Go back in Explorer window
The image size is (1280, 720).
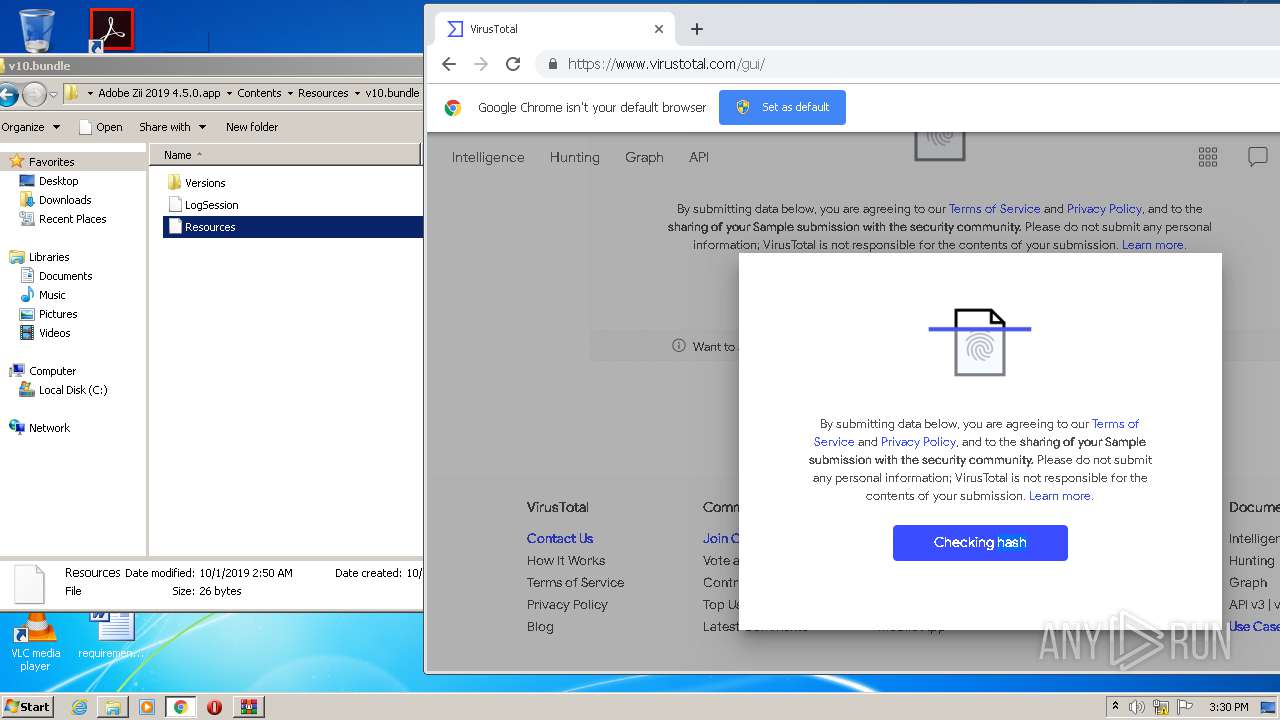coord(8,94)
